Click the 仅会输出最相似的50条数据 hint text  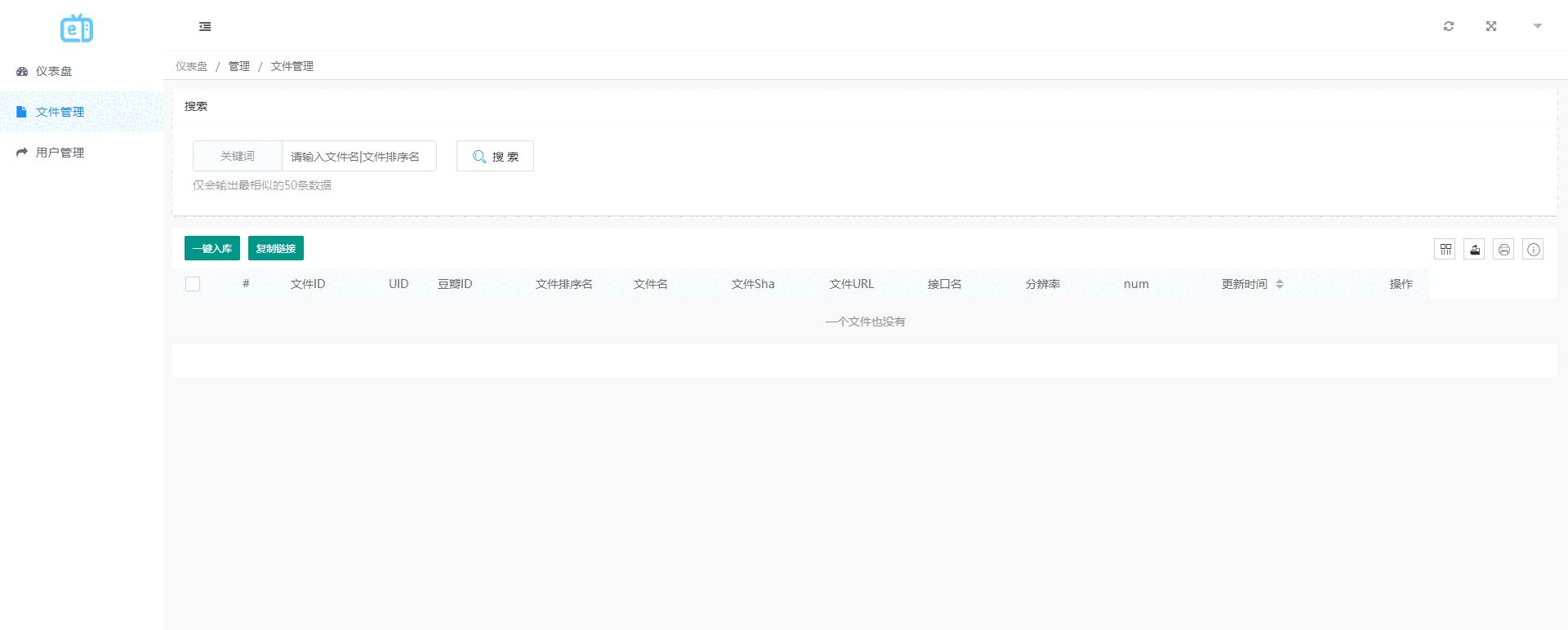[x=262, y=185]
